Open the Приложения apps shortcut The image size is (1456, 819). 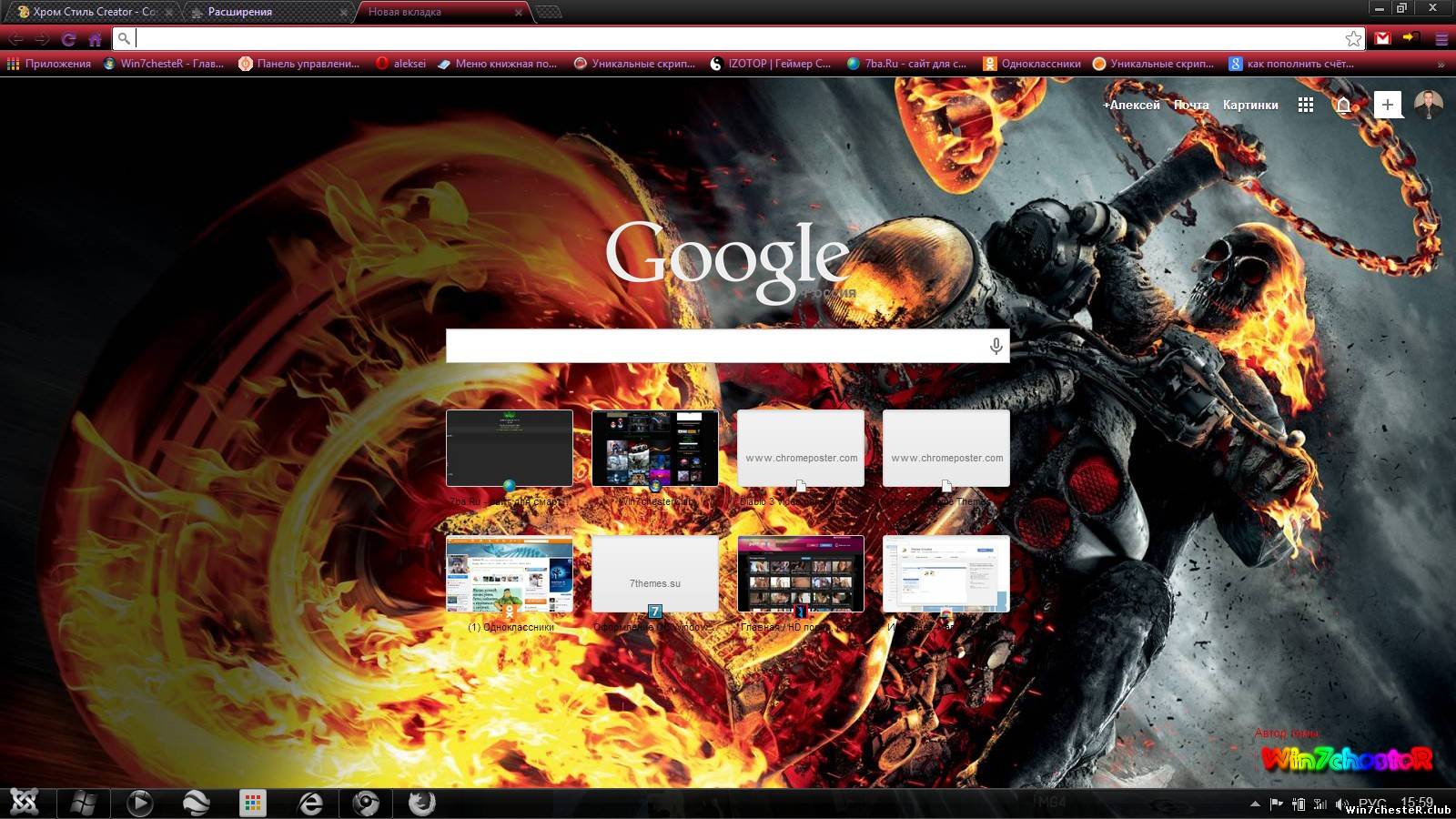(49, 64)
